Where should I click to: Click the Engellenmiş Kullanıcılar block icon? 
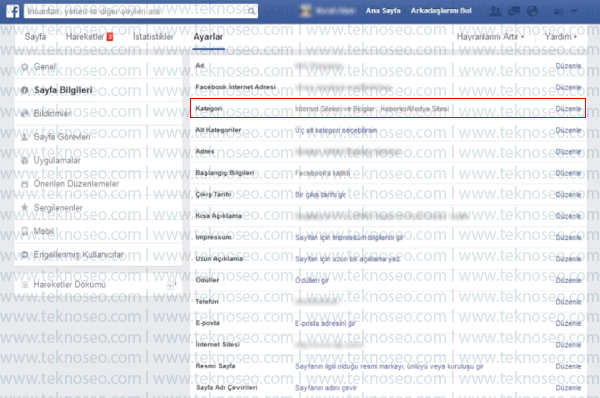(25, 254)
